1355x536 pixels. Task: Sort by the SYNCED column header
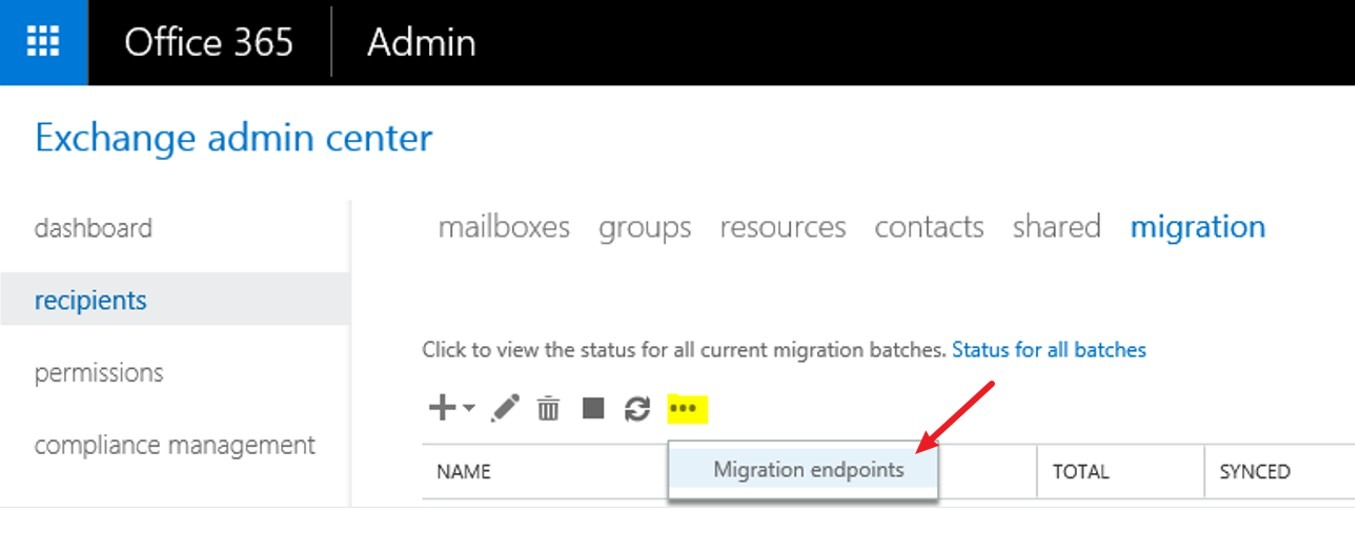[x=1255, y=472]
